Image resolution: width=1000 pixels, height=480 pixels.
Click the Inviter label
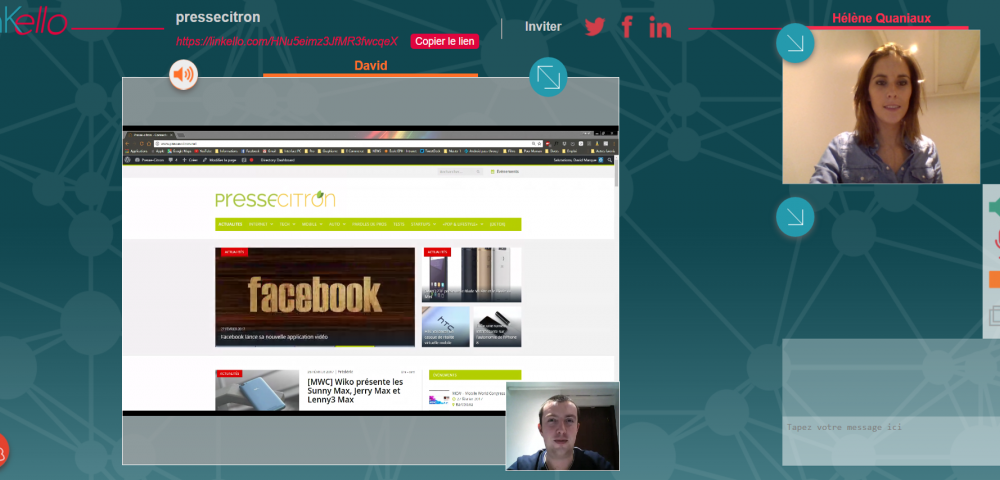tap(543, 27)
